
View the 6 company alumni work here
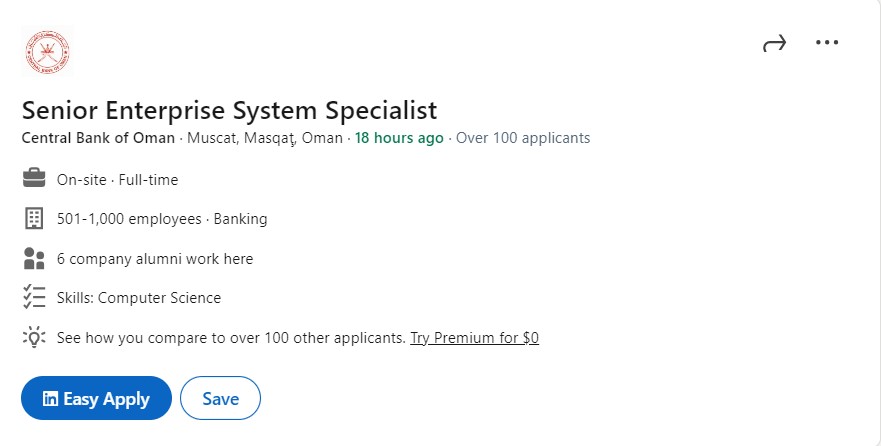[x=155, y=259]
